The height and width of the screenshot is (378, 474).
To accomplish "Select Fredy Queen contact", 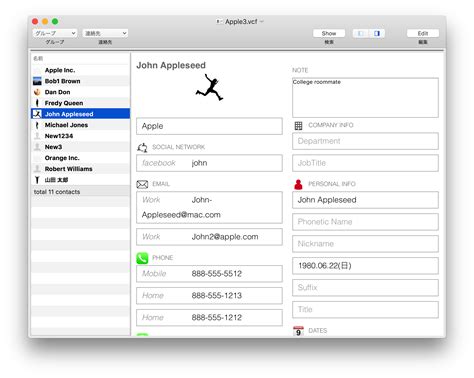I will [x=80, y=103].
